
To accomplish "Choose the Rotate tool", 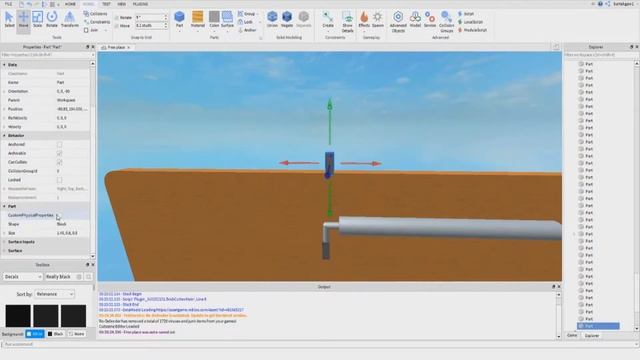I will (52, 19).
